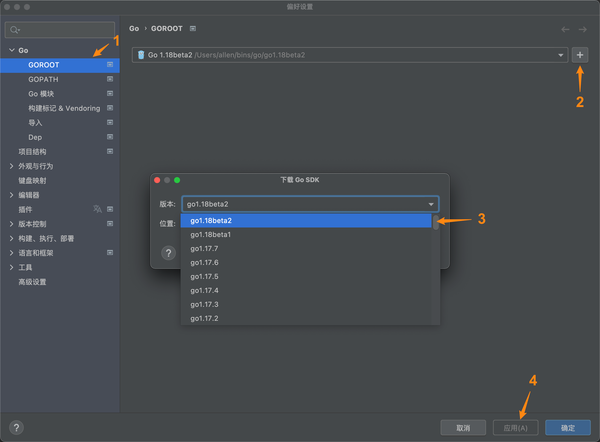Select go1.17.3 version entry
The height and width of the screenshot is (442, 600).
click(306, 304)
